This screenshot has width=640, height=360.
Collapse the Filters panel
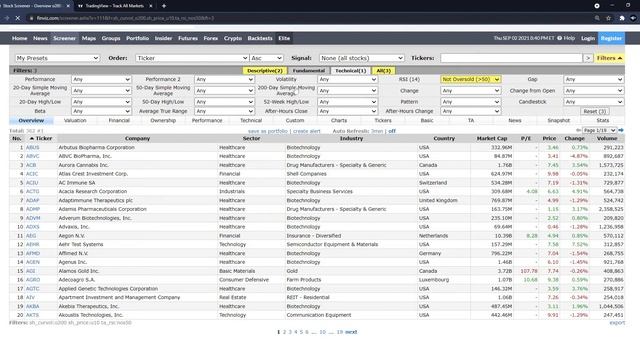pyautogui.click(x=609, y=58)
